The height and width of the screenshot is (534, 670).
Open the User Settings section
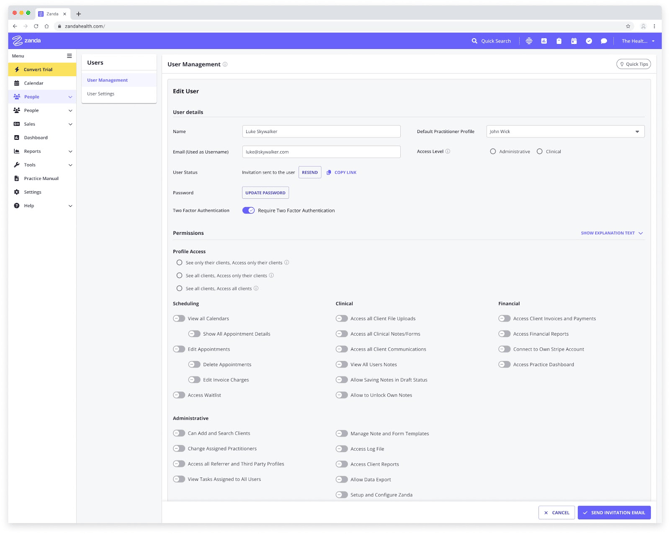(101, 94)
